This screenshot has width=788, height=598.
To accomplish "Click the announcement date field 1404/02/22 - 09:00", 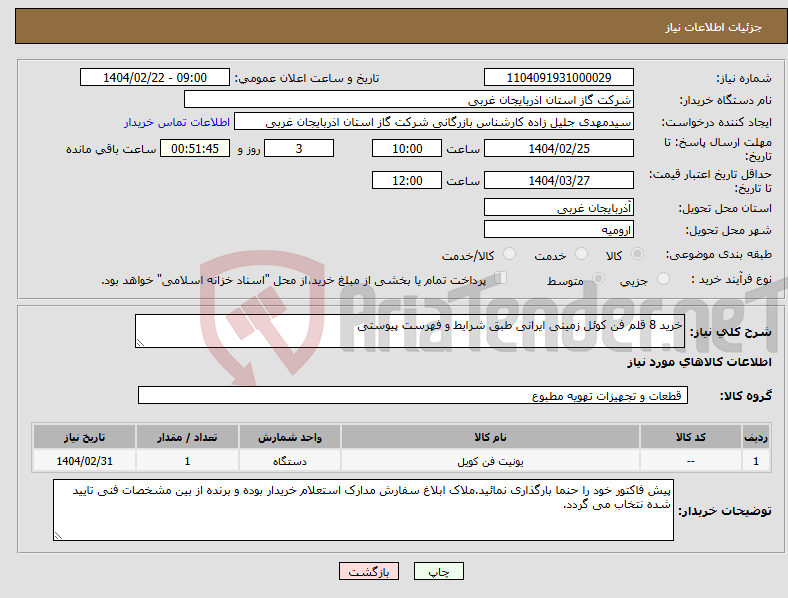I will pyautogui.click(x=155, y=77).
